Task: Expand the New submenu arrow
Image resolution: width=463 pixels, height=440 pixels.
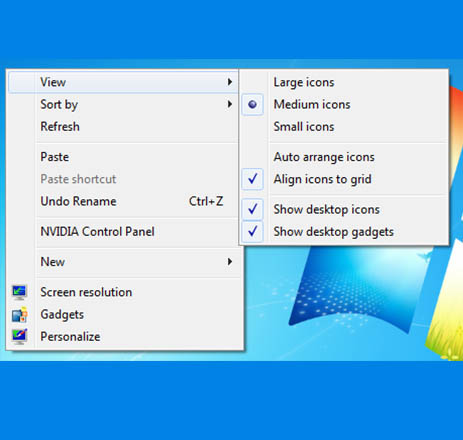Action: (x=230, y=262)
